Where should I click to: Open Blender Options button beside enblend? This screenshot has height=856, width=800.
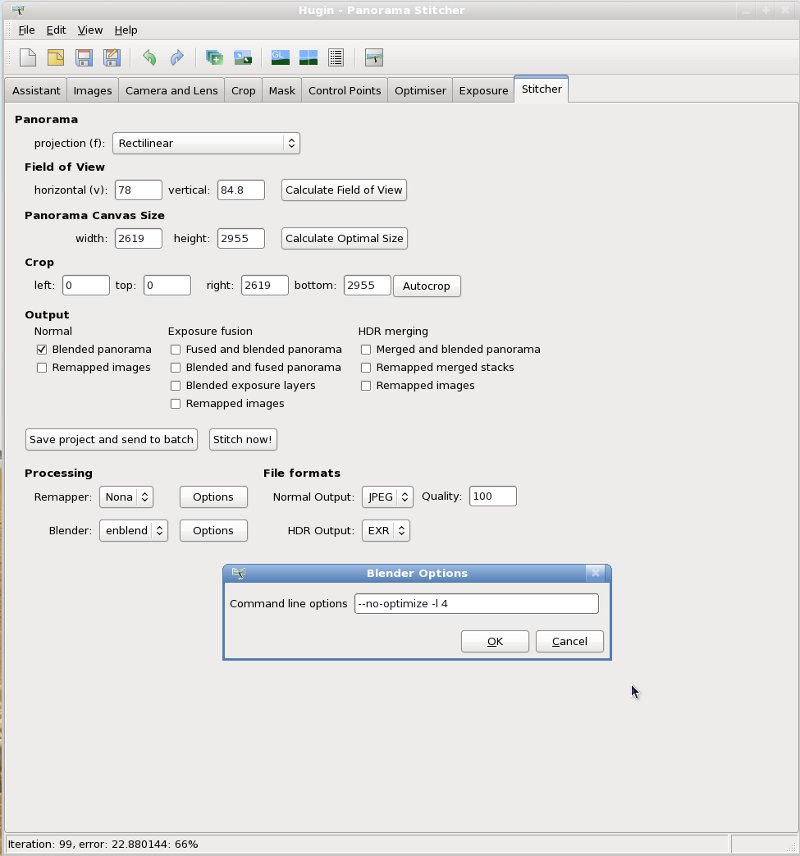[x=214, y=531]
